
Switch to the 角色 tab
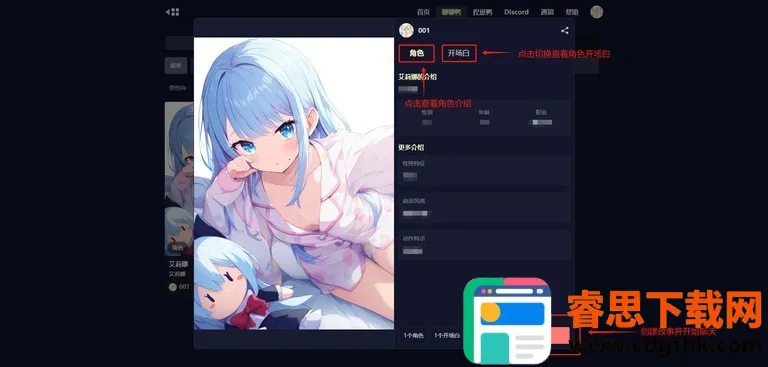(416, 53)
